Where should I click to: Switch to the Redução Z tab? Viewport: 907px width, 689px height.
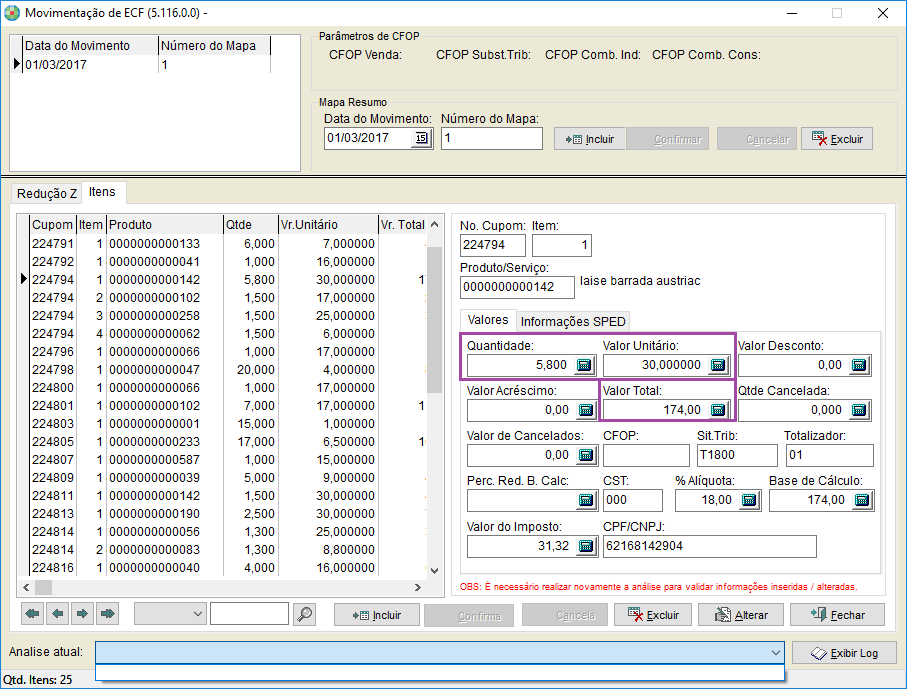(47, 193)
